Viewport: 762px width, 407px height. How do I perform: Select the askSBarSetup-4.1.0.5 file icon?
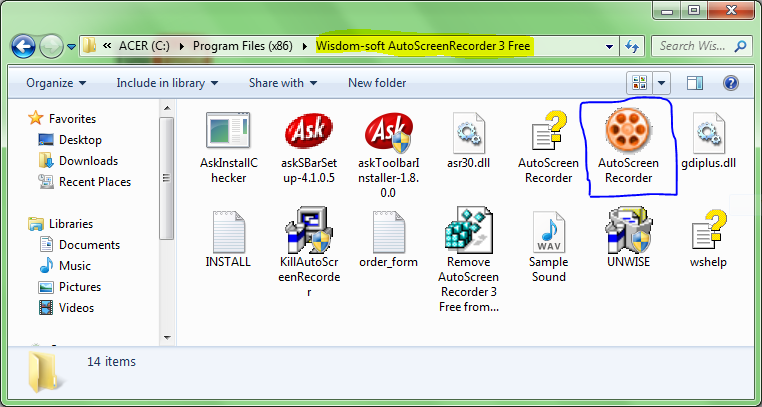[309, 130]
